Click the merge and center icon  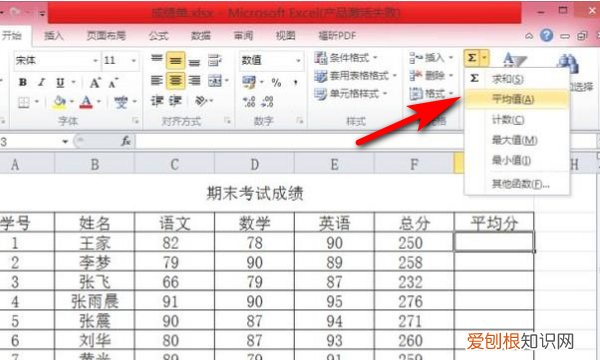[x=215, y=81]
